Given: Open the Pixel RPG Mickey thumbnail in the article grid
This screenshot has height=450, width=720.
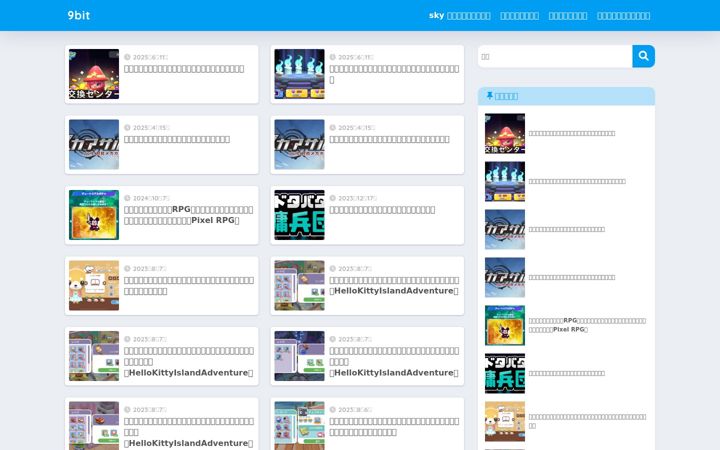Looking at the screenshot, I should pos(94,215).
